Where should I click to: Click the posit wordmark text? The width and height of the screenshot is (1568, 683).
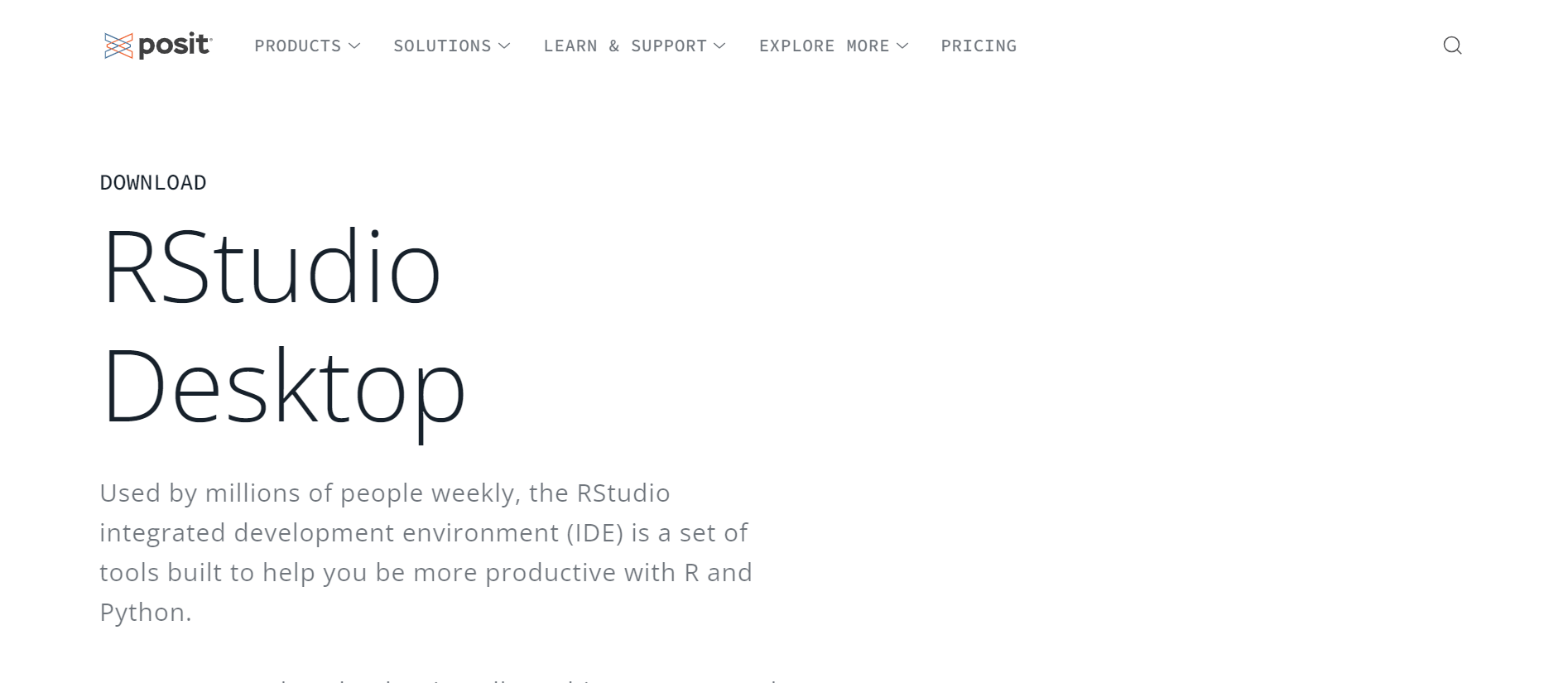[175, 45]
